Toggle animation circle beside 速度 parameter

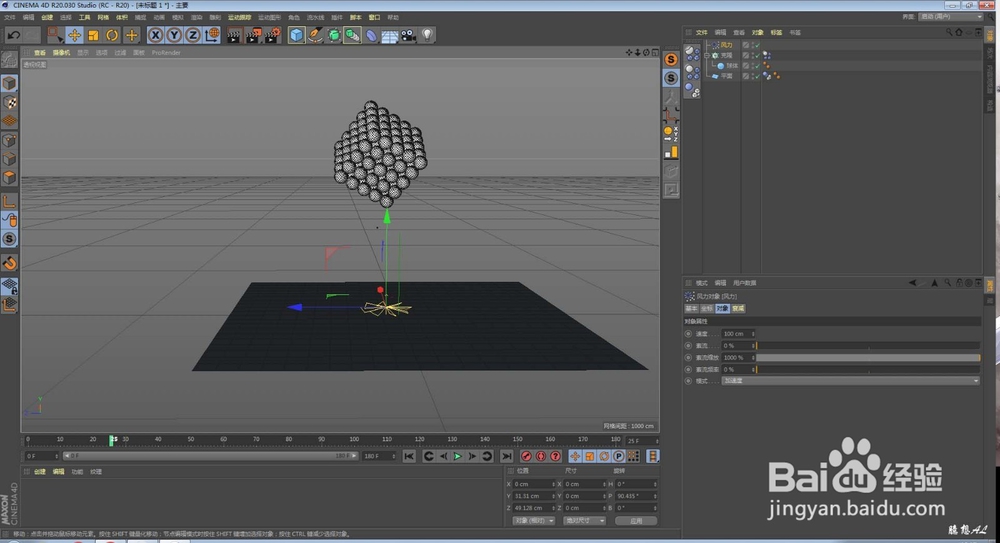pos(688,334)
